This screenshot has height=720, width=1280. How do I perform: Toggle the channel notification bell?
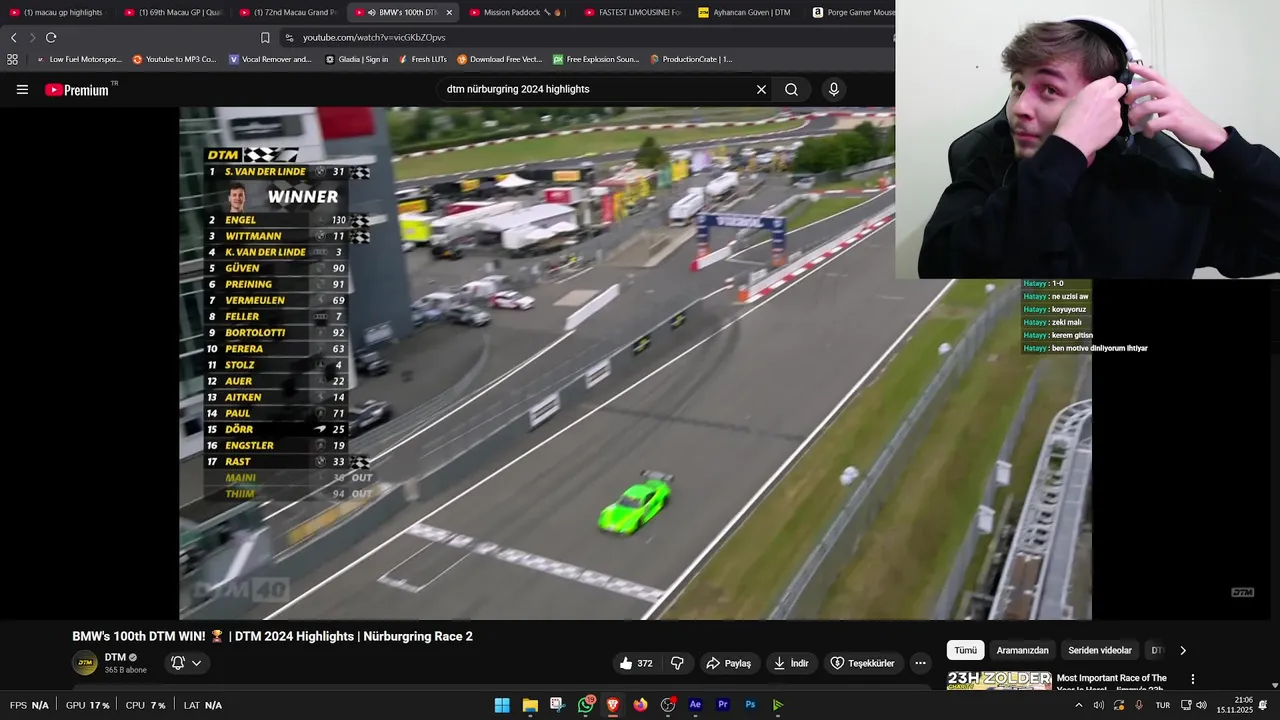point(178,663)
